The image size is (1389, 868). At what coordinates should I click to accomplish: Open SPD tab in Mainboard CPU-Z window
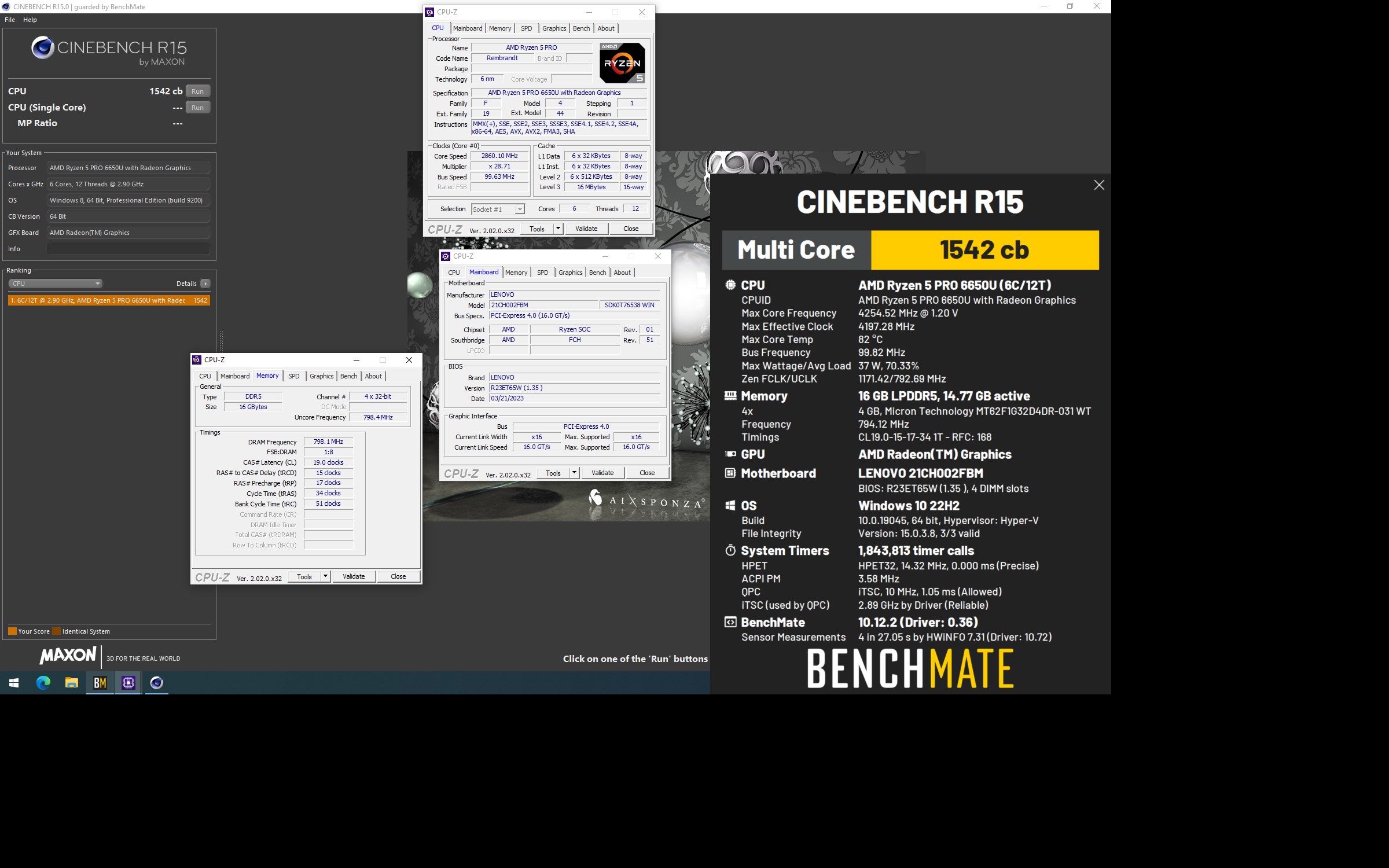[x=543, y=273]
